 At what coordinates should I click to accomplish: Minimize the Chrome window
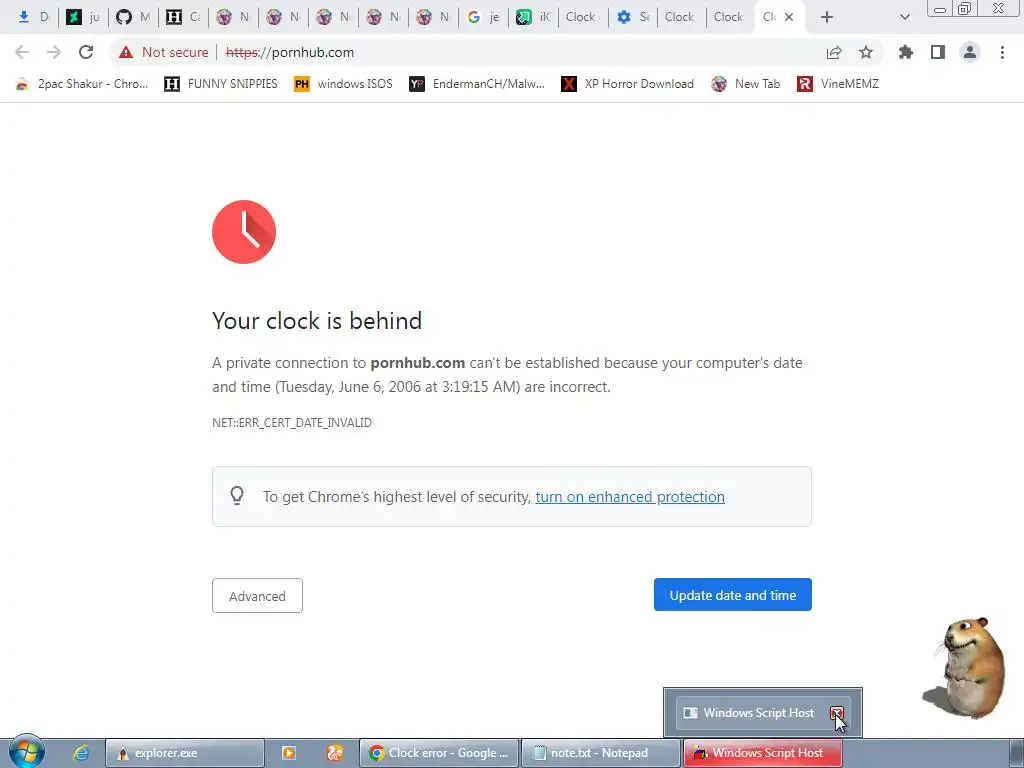point(940,9)
